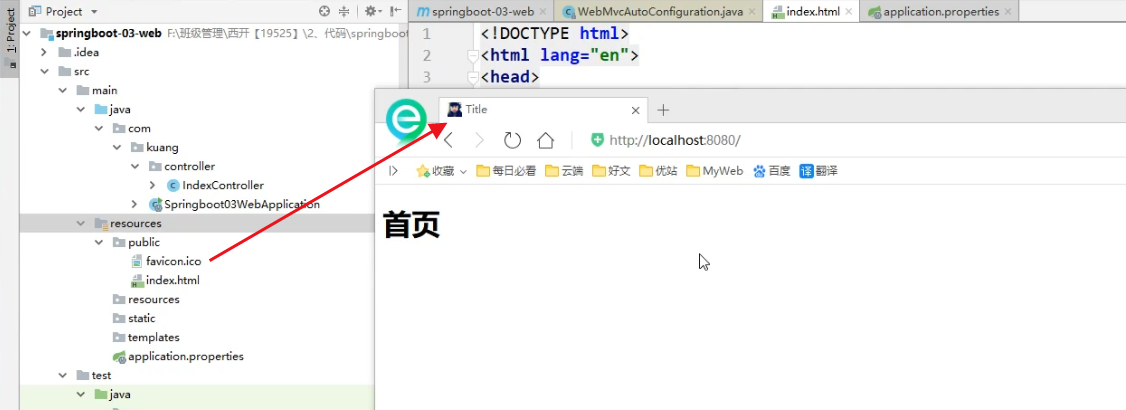
Task: Open a new browser tab
Action: 664,110
